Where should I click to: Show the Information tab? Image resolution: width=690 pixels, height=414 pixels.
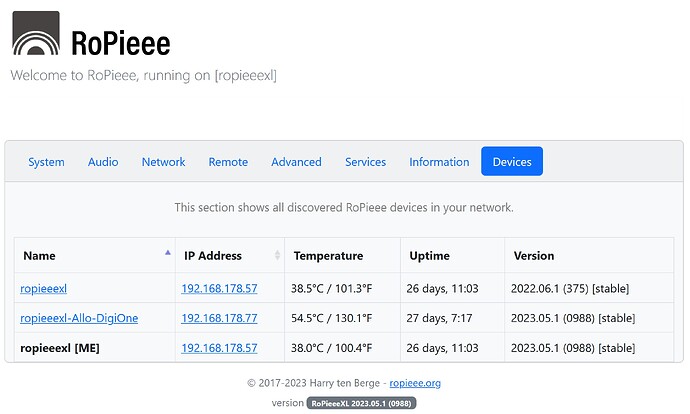(x=439, y=162)
